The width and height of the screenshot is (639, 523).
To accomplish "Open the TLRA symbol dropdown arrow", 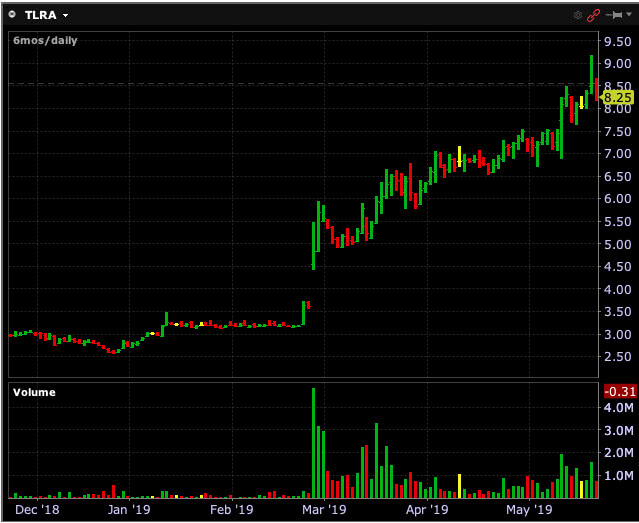I will click(65, 16).
